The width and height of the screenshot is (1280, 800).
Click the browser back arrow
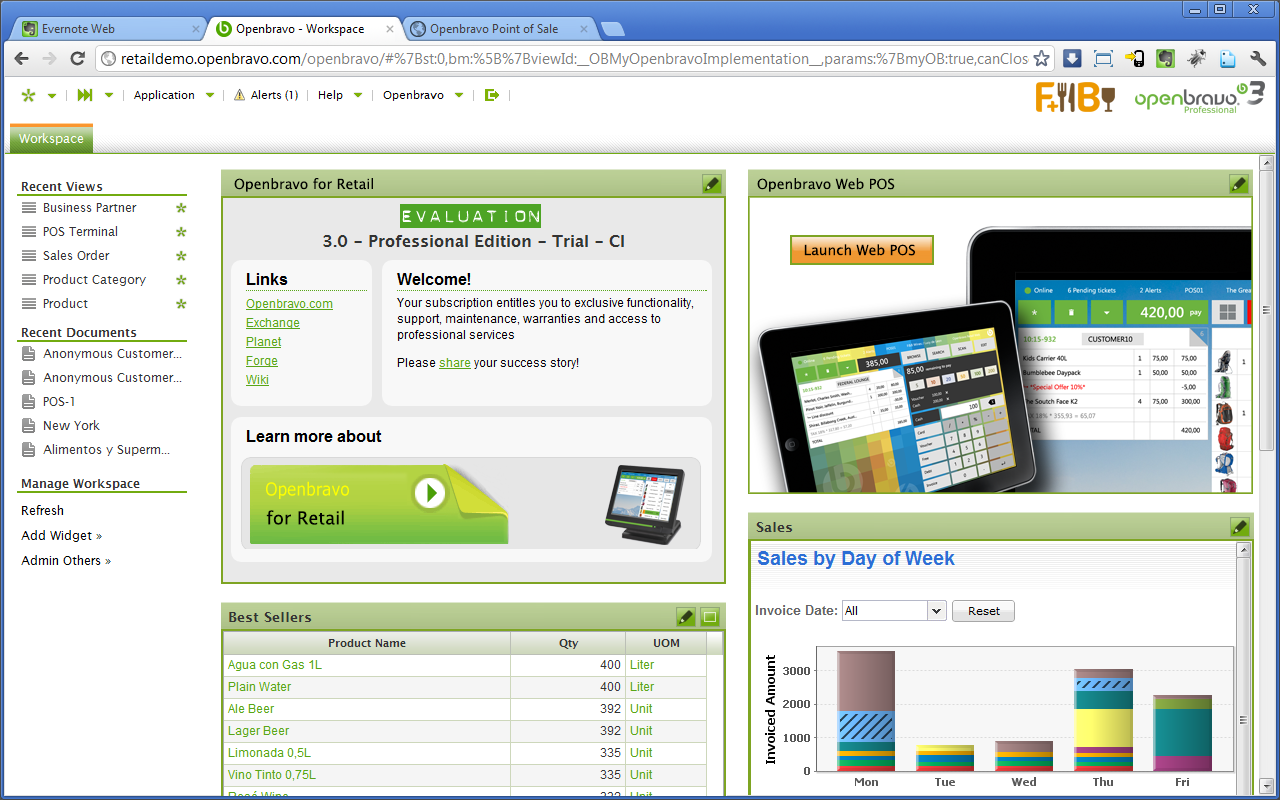[x=22, y=59]
